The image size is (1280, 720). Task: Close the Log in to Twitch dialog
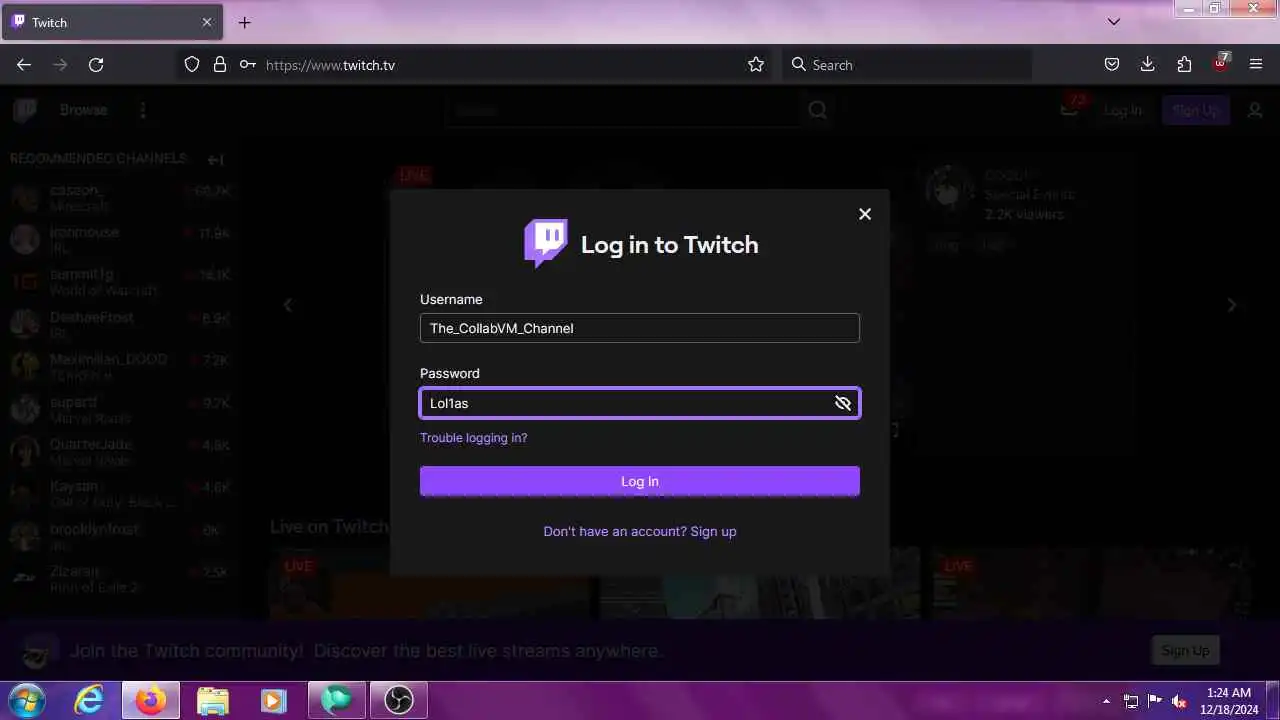click(865, 214)
